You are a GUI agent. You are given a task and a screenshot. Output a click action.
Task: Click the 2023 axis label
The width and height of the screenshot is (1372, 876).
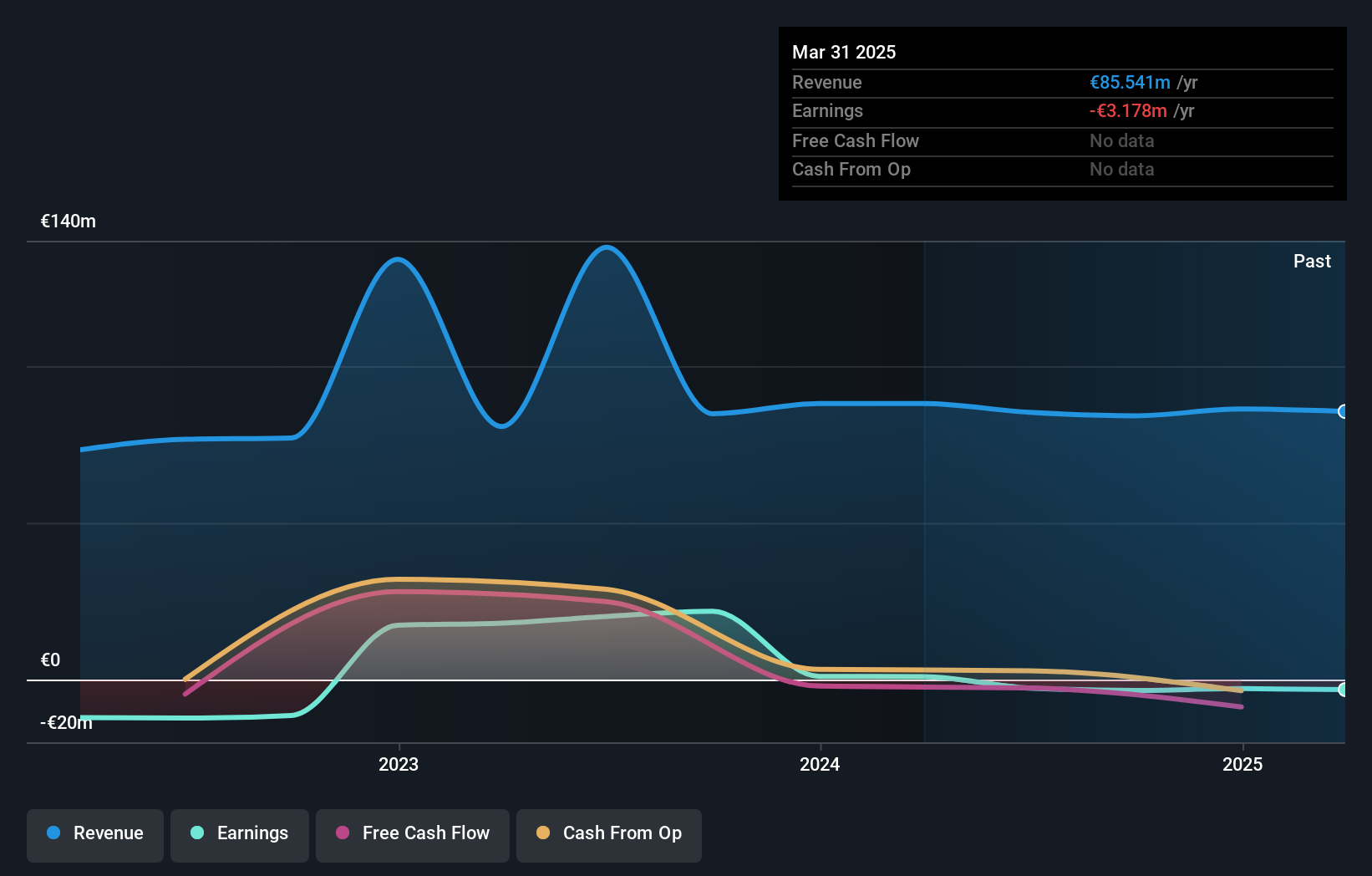click(399, 764)
